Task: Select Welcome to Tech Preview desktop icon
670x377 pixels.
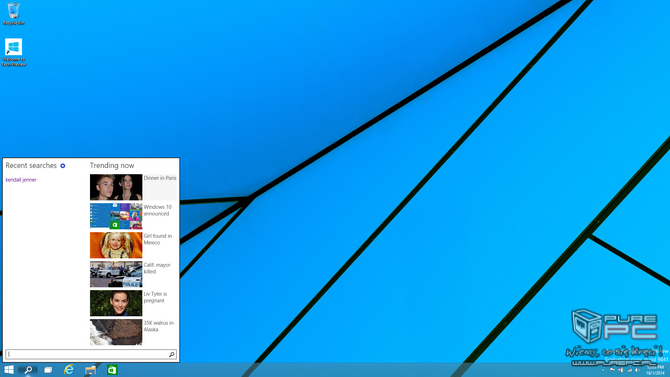Action: (x=14, y=52)
